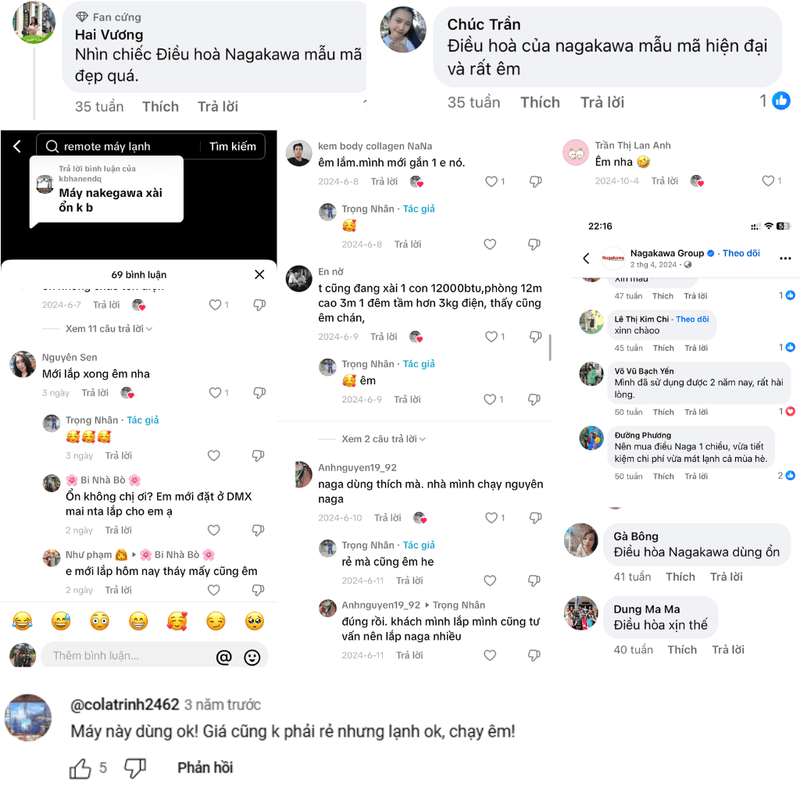Click the Thêm bình luận input field
The height and width of the screenshot is (800, 800).
128,656
